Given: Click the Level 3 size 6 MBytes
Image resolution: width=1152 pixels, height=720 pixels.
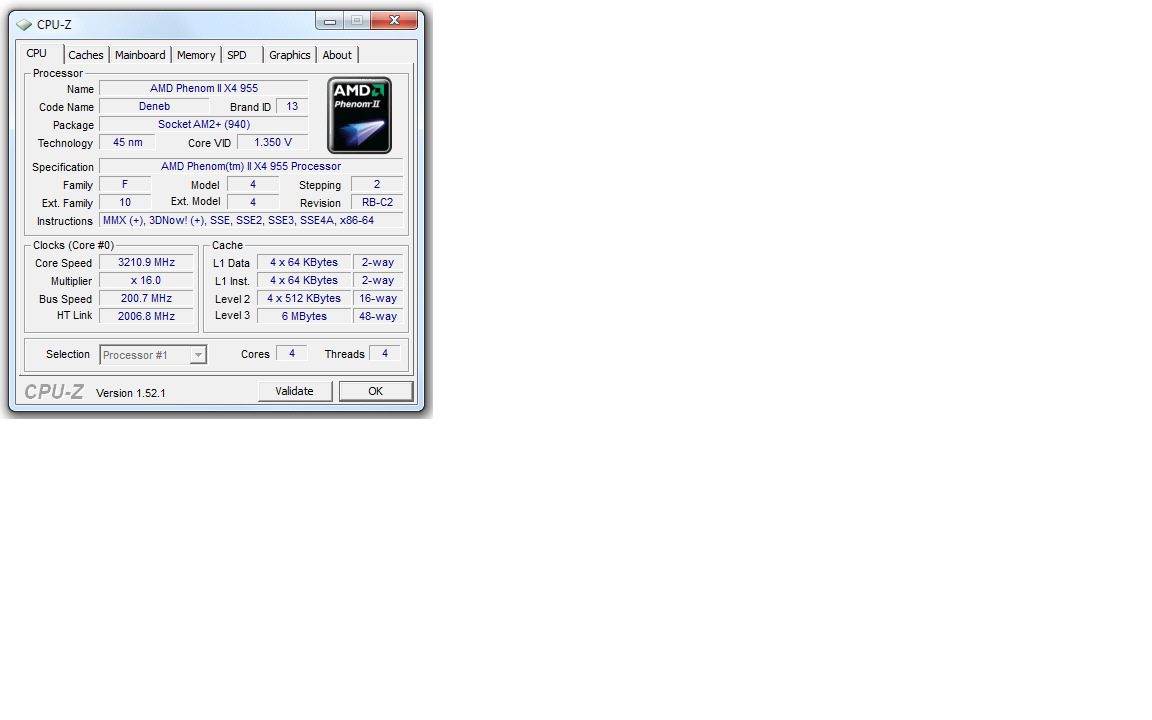Looking at the screenshot, I should click(x=304, y=316).
